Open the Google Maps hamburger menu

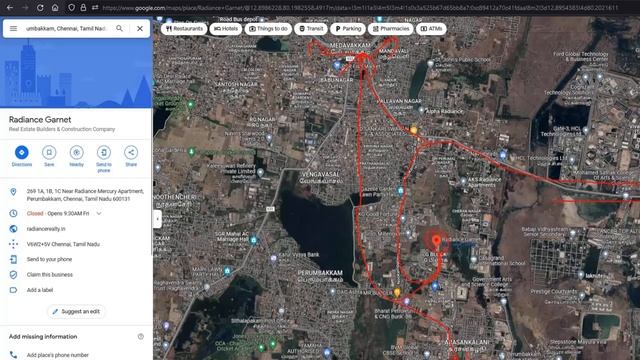click(x=13, y=29)
